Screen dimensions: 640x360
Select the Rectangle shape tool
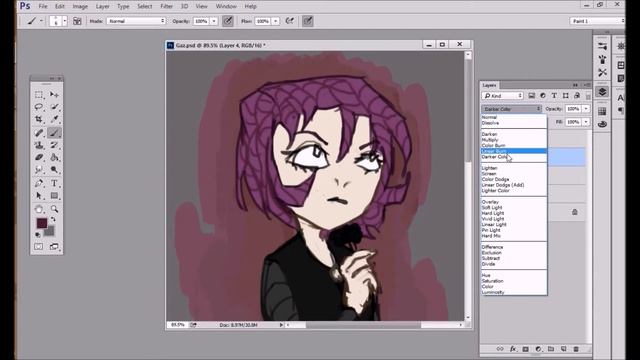(54, 196)
